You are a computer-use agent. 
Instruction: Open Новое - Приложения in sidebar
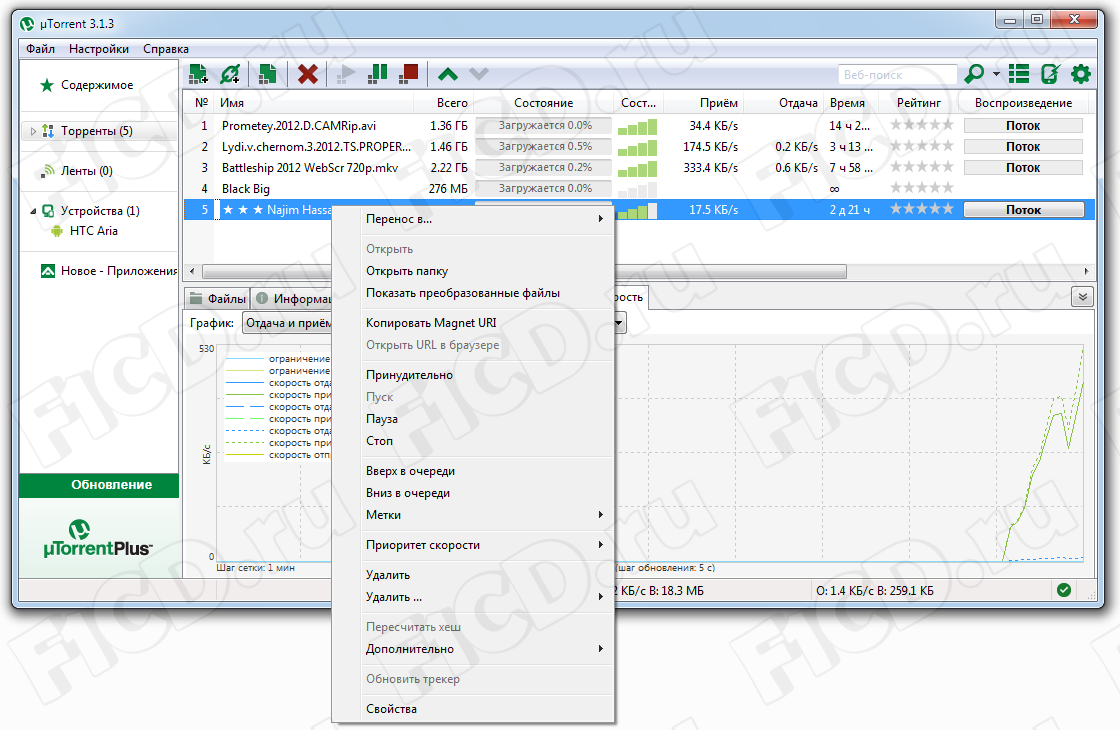pos(109,271)
